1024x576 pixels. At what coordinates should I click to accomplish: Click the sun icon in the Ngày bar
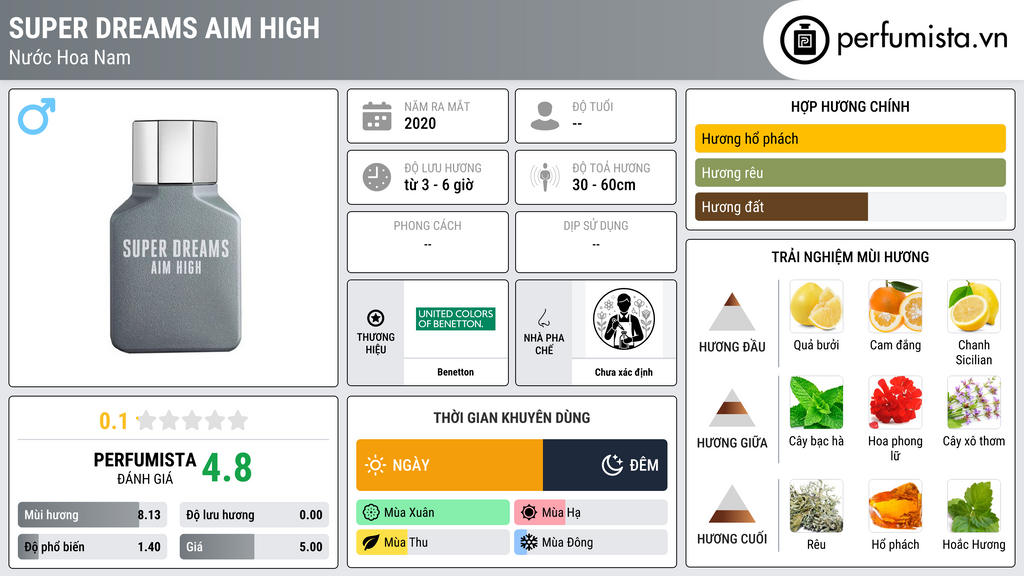376,465
